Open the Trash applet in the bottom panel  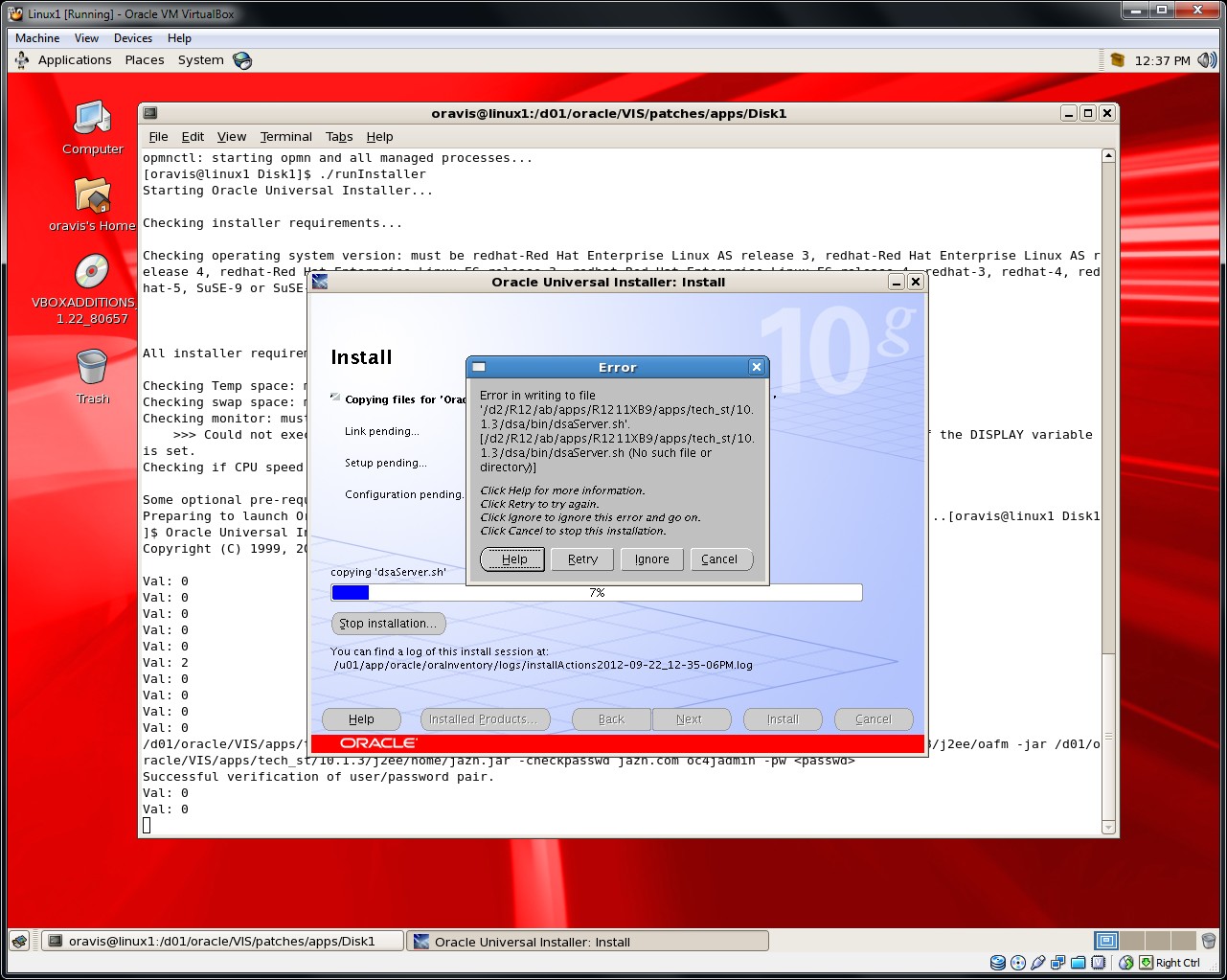click(1209, 941)
